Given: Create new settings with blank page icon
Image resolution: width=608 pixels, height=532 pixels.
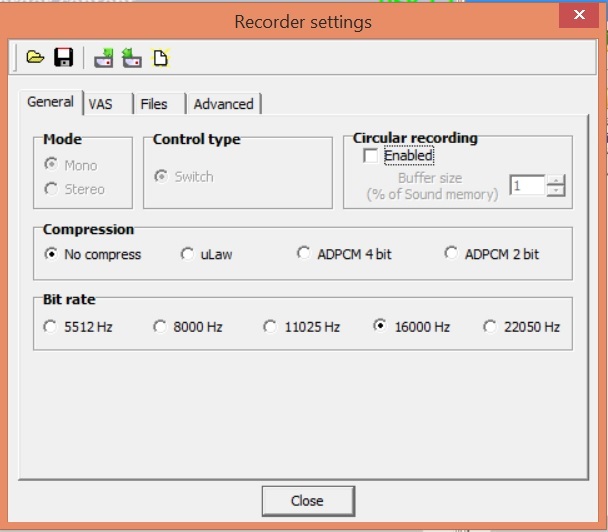Looking at the screenshot, I should coord(160,58).
